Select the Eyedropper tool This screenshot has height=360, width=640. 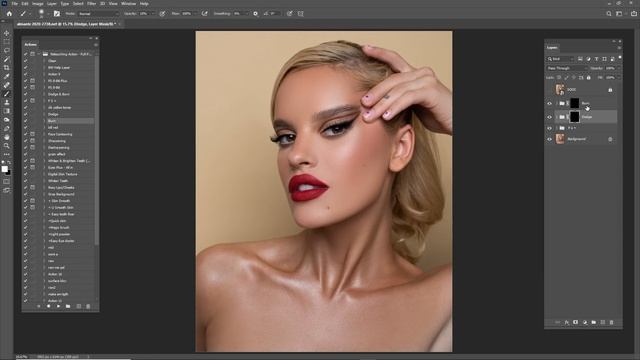7,76
